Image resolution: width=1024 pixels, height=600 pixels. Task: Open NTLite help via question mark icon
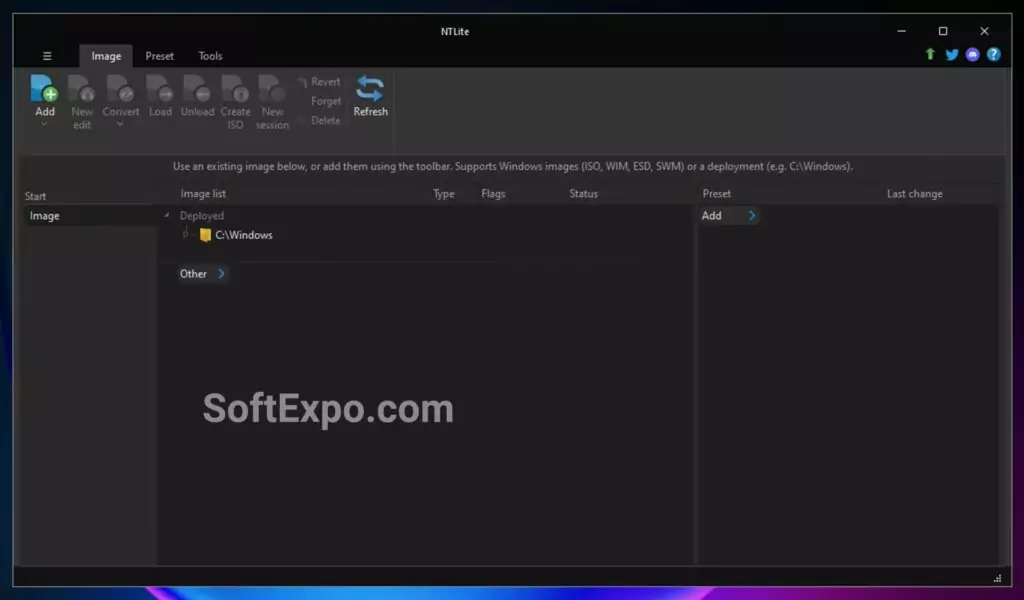[993, 54]
